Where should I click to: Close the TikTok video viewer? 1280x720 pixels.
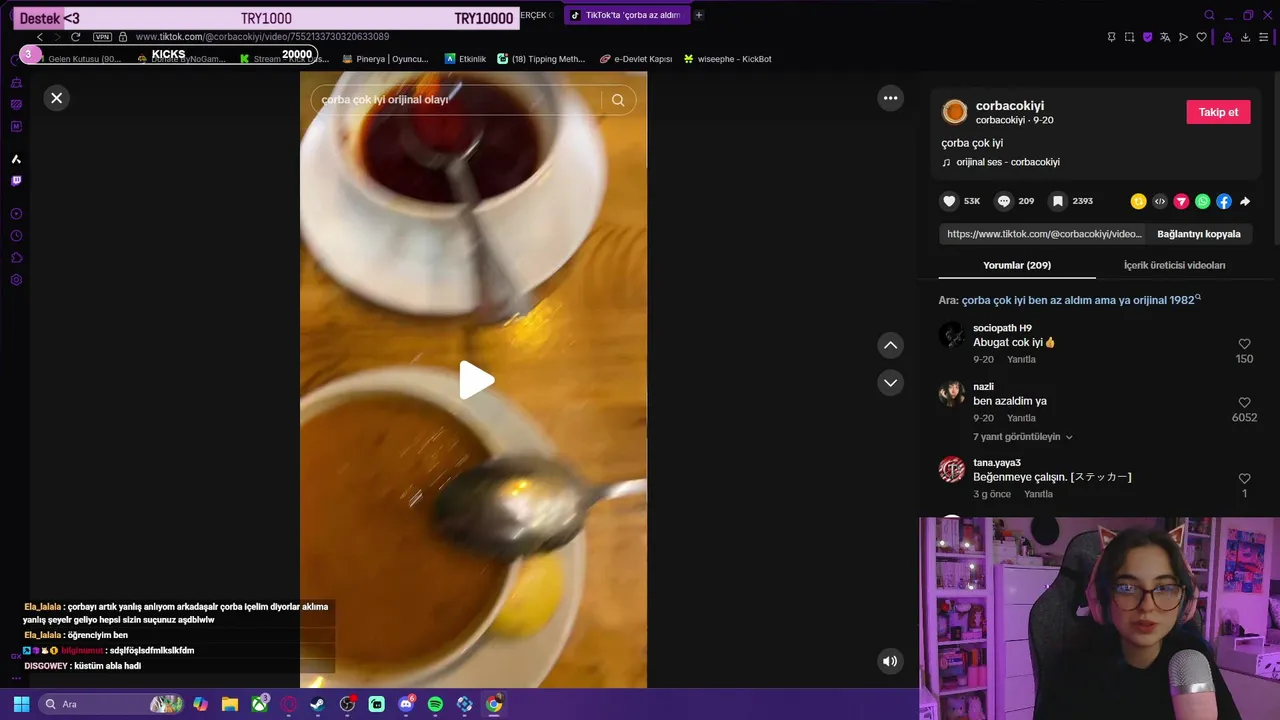(x=57, y=98)
